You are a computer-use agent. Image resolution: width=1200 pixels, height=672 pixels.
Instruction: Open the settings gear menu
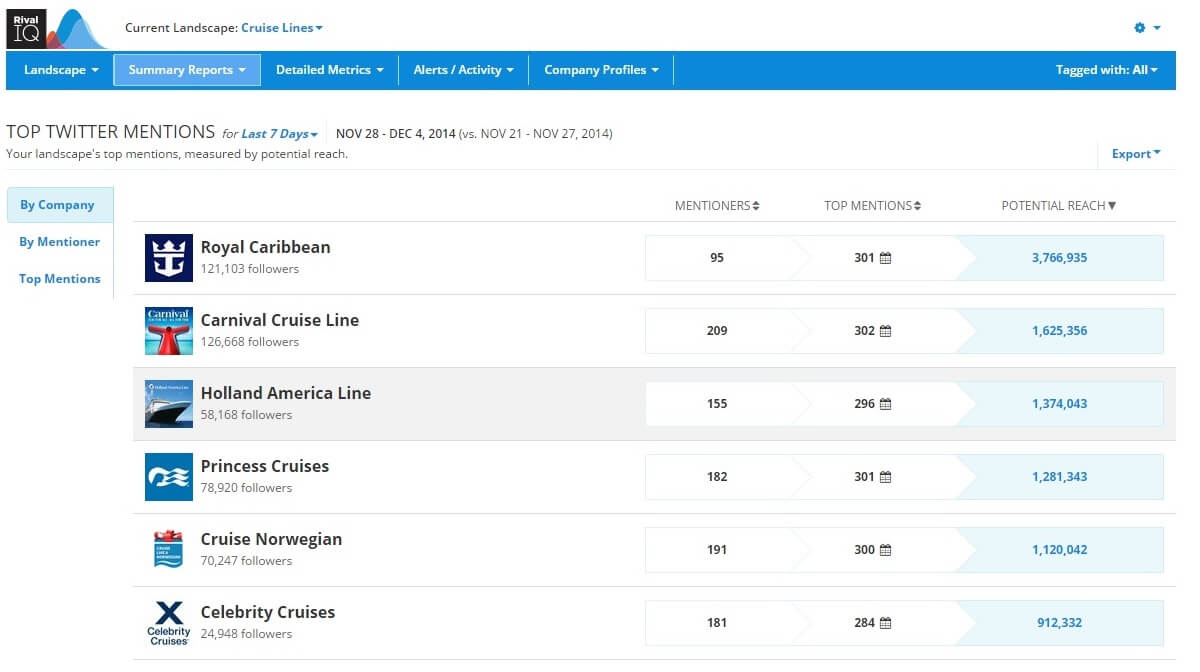(1147, 28)
